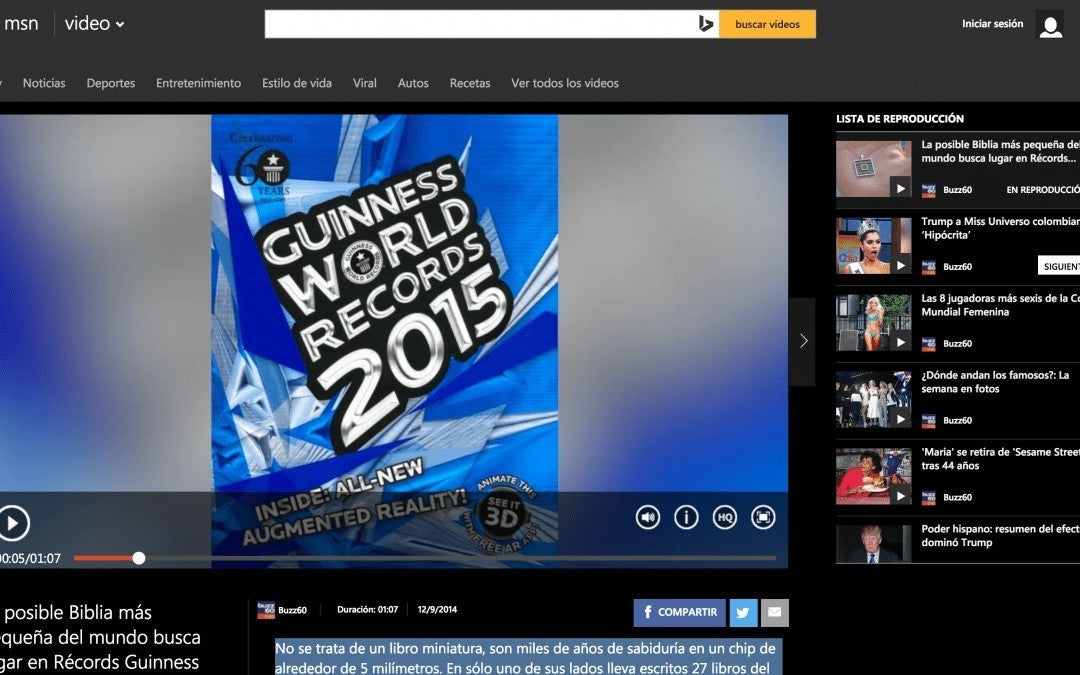Click the buscar videos button
1080x675 pixels.
click(x=767, y=24)
